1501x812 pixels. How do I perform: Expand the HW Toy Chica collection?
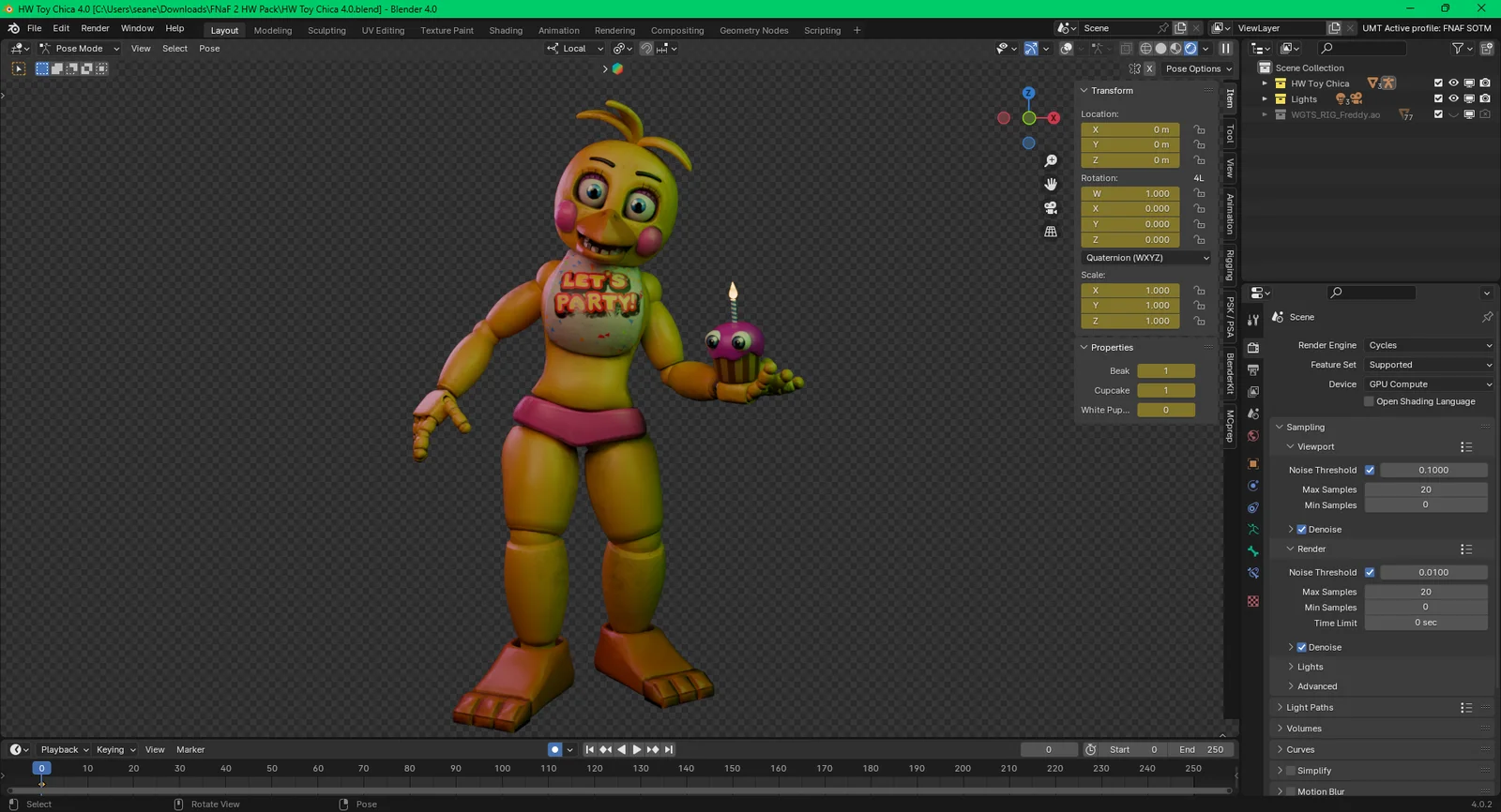1265,83
